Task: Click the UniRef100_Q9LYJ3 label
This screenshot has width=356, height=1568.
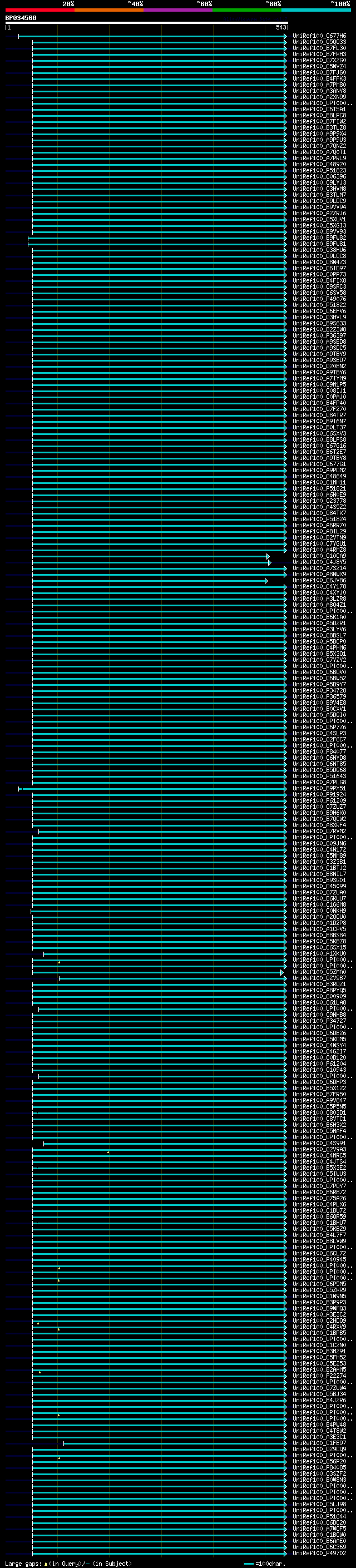Action: pyautogui.click(x=319, y=182)
